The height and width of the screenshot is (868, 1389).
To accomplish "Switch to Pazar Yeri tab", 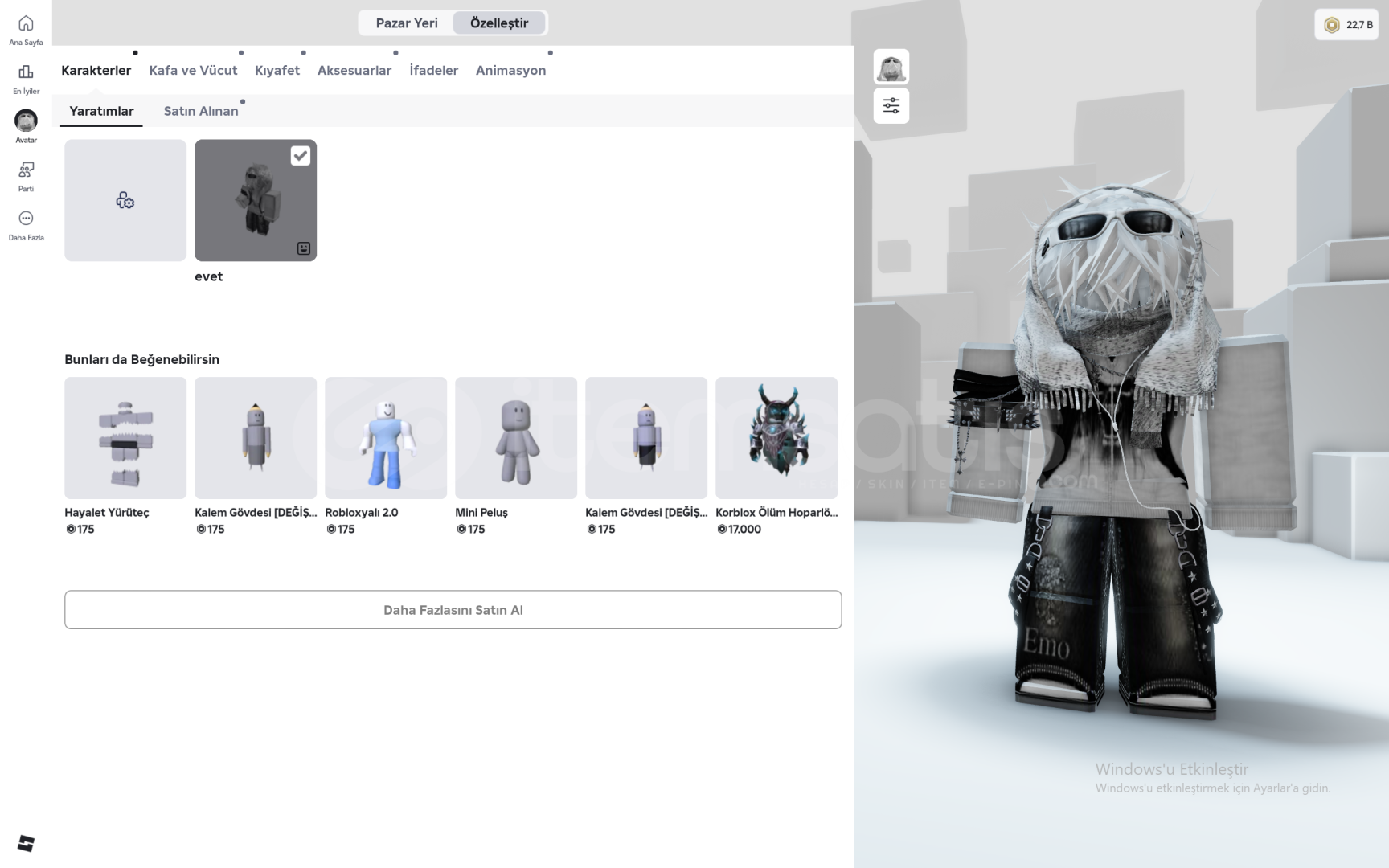I will pos(407,23).
